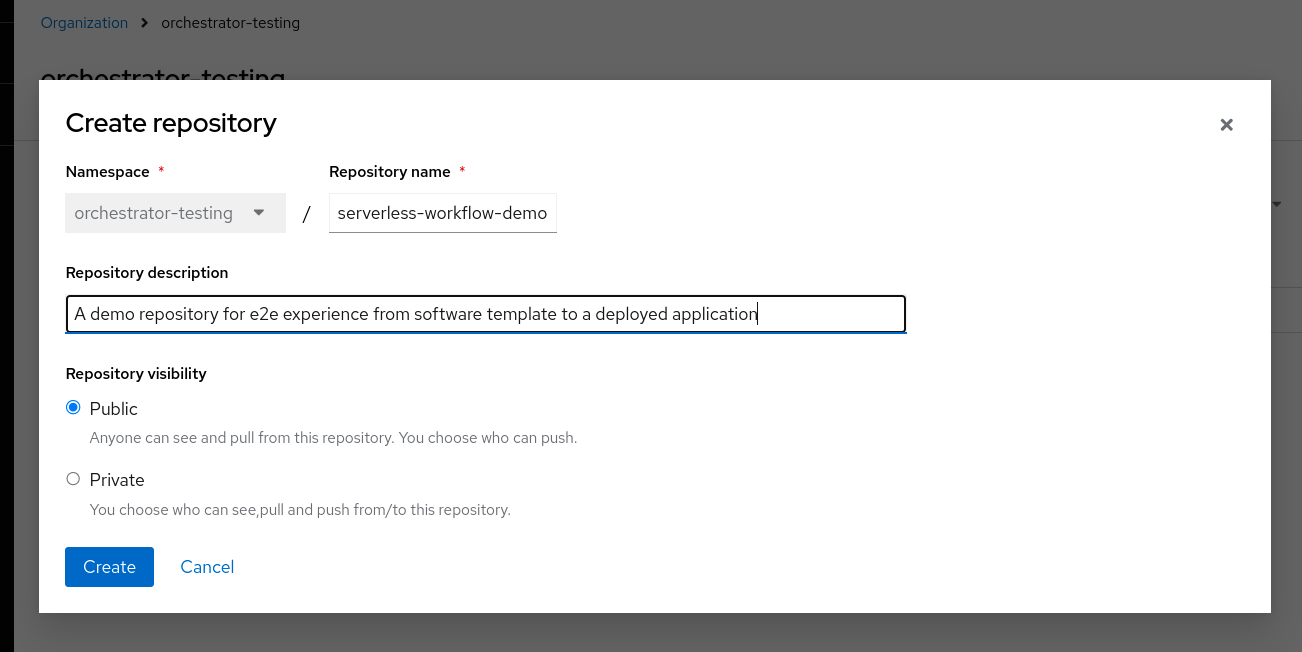The image size is (1302, 652).
Task: Click the Namespace field label
Action: 107,172
